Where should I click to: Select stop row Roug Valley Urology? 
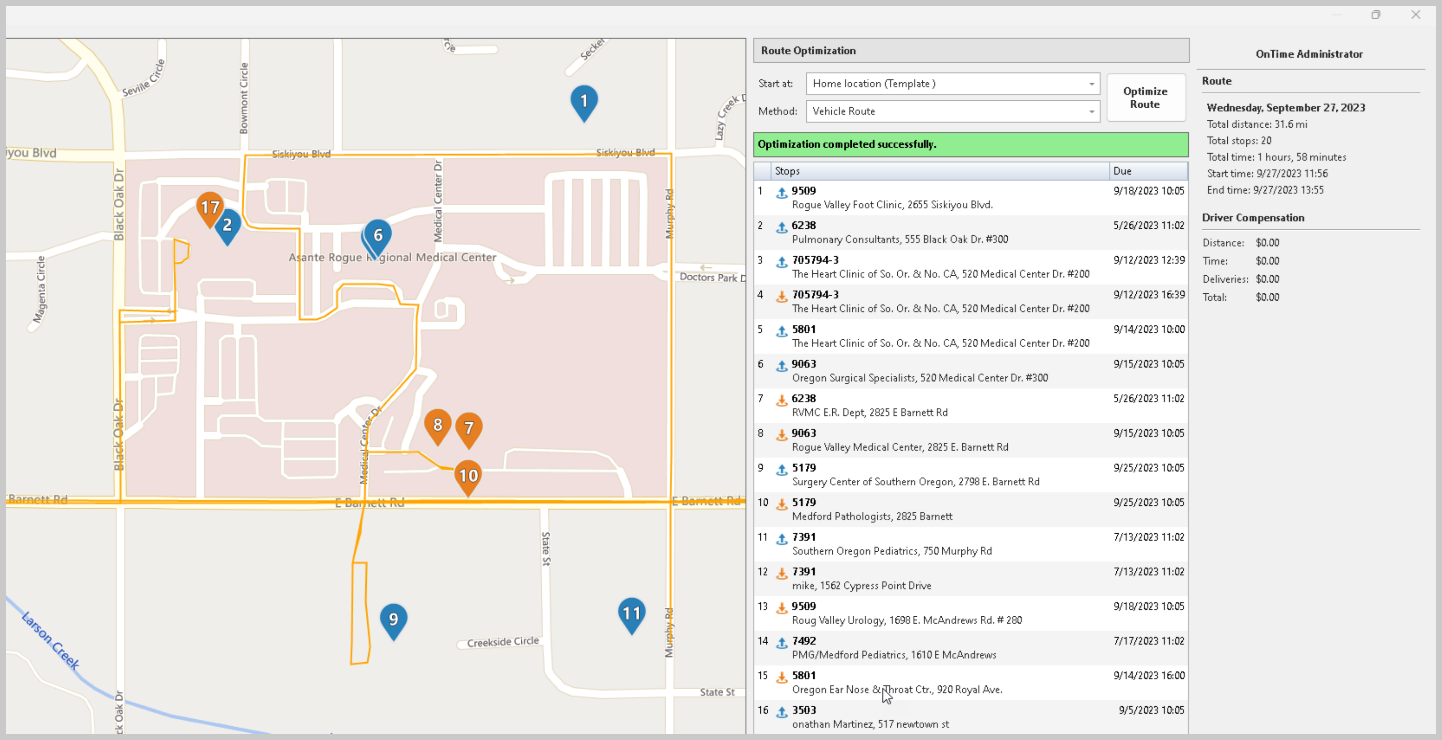pyautogui.click(x=970, y=613)
